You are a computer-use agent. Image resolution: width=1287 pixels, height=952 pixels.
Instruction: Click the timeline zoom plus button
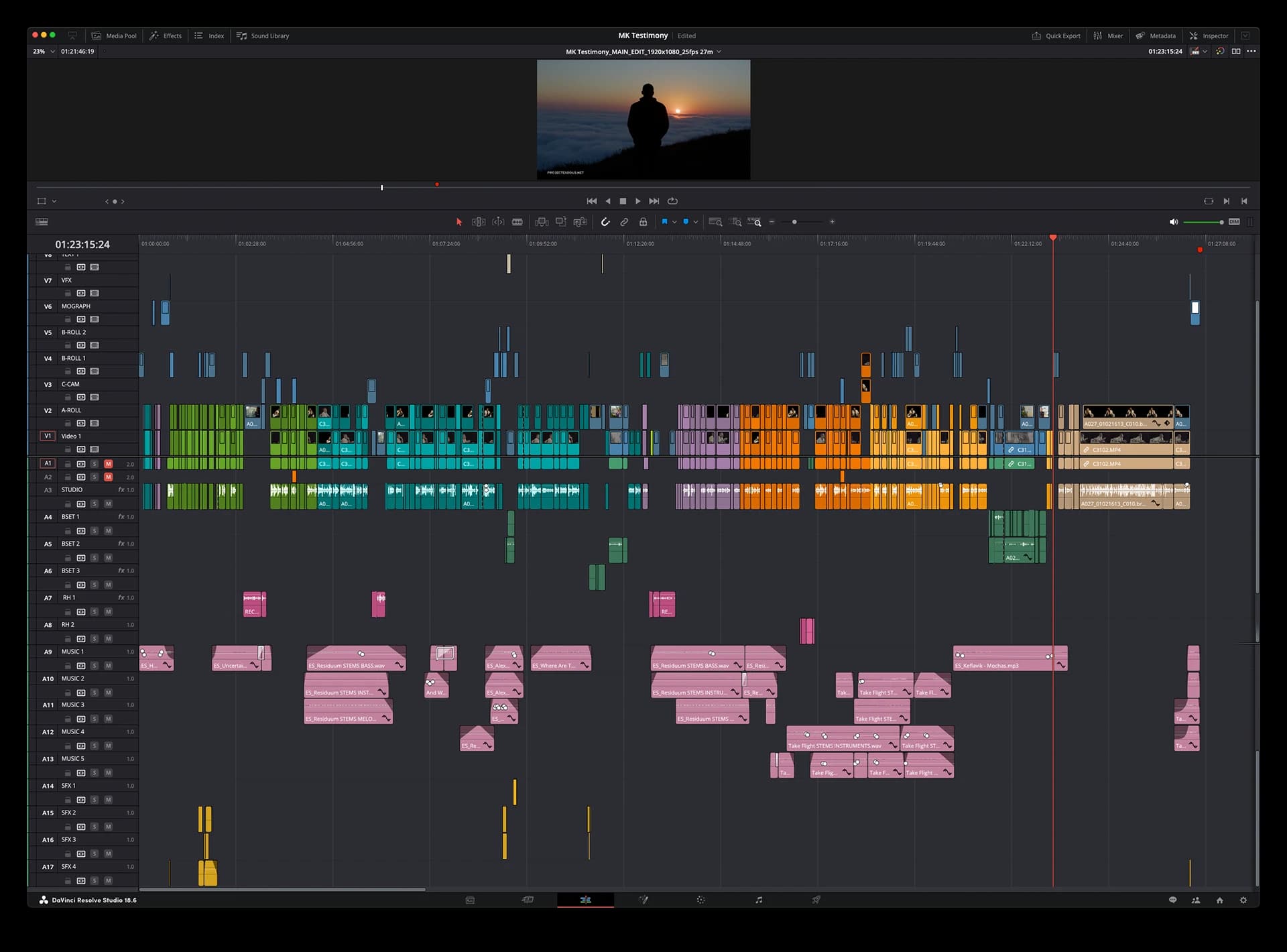(x=832, y=222)
